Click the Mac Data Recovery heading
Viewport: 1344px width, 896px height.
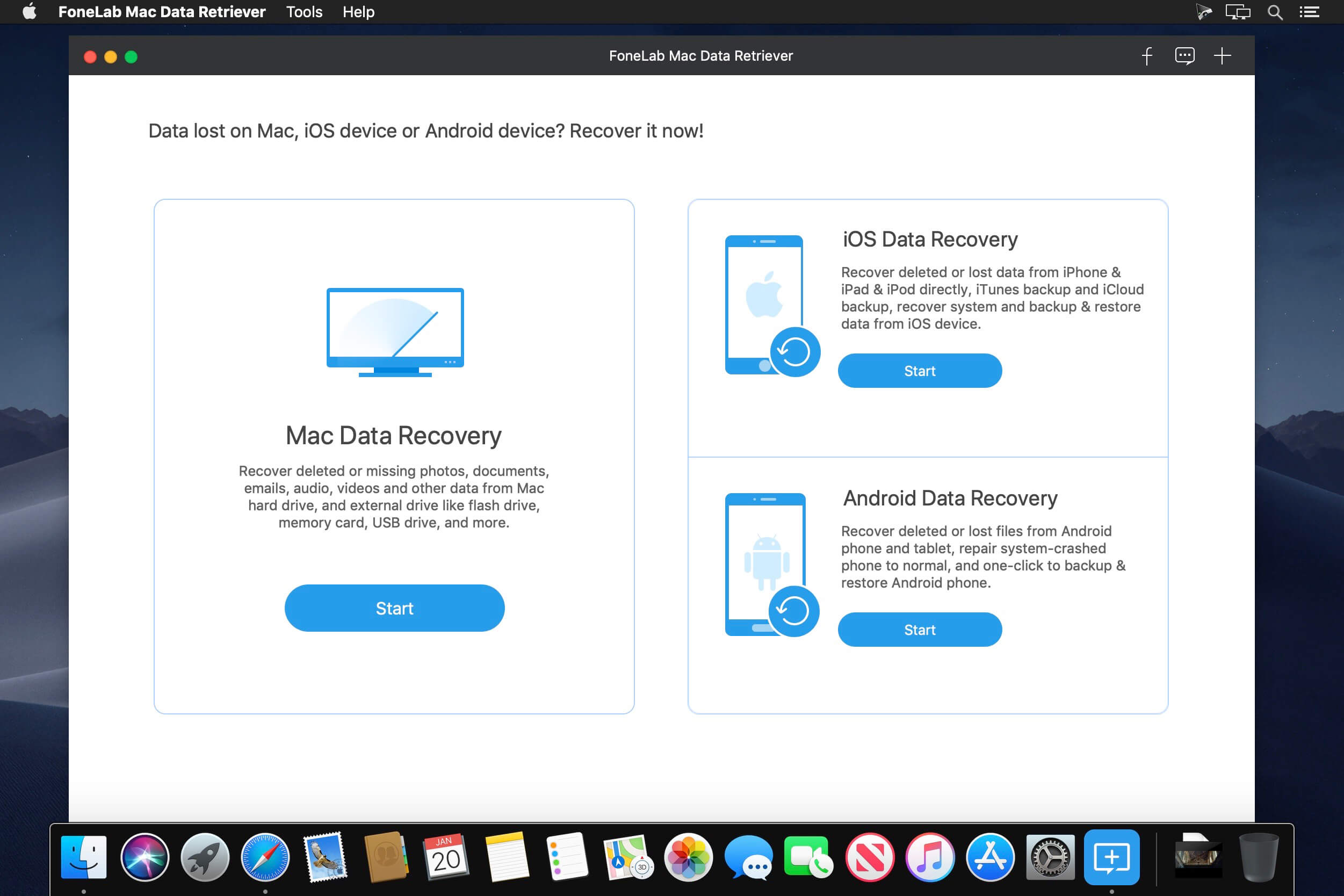tap(394, 436)
